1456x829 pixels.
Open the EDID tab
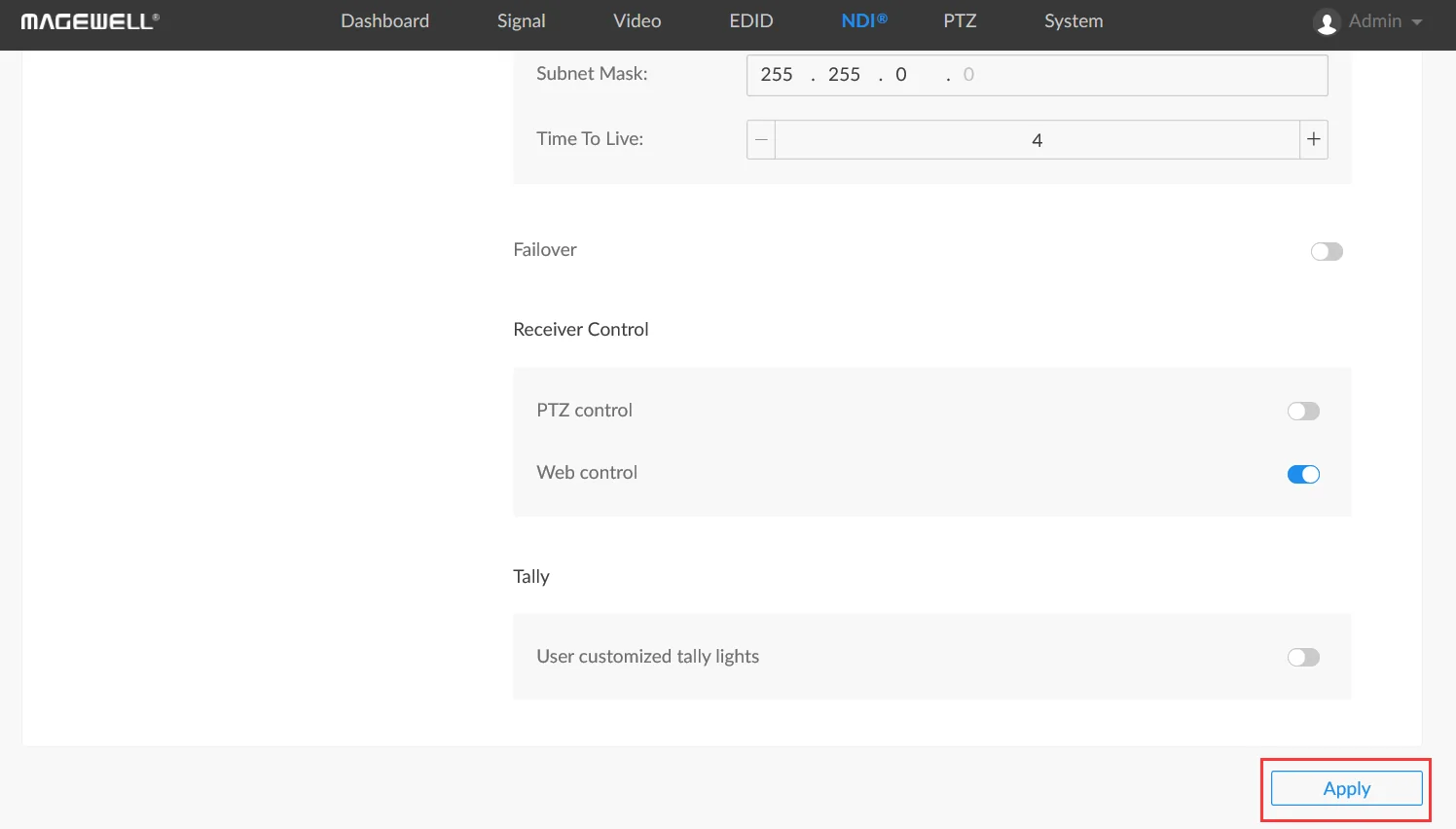tap(751, 21)
